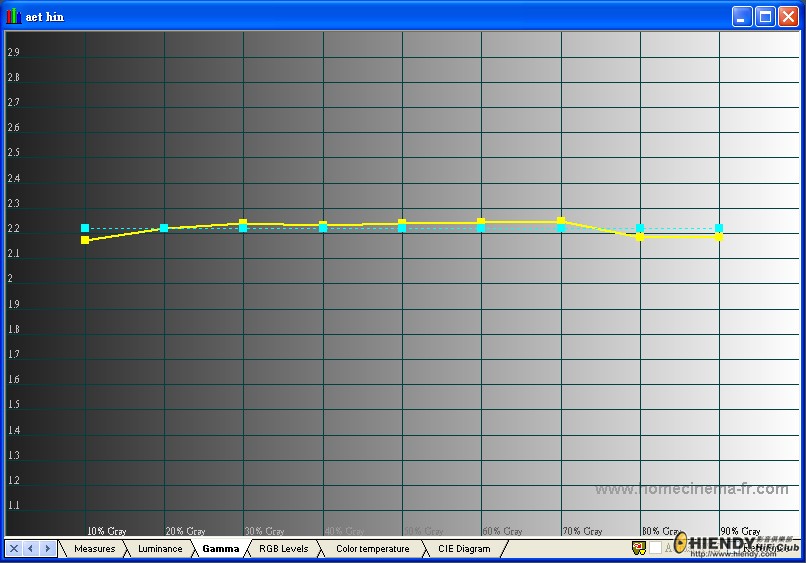Close the aet hin window

tap(788, 17)
